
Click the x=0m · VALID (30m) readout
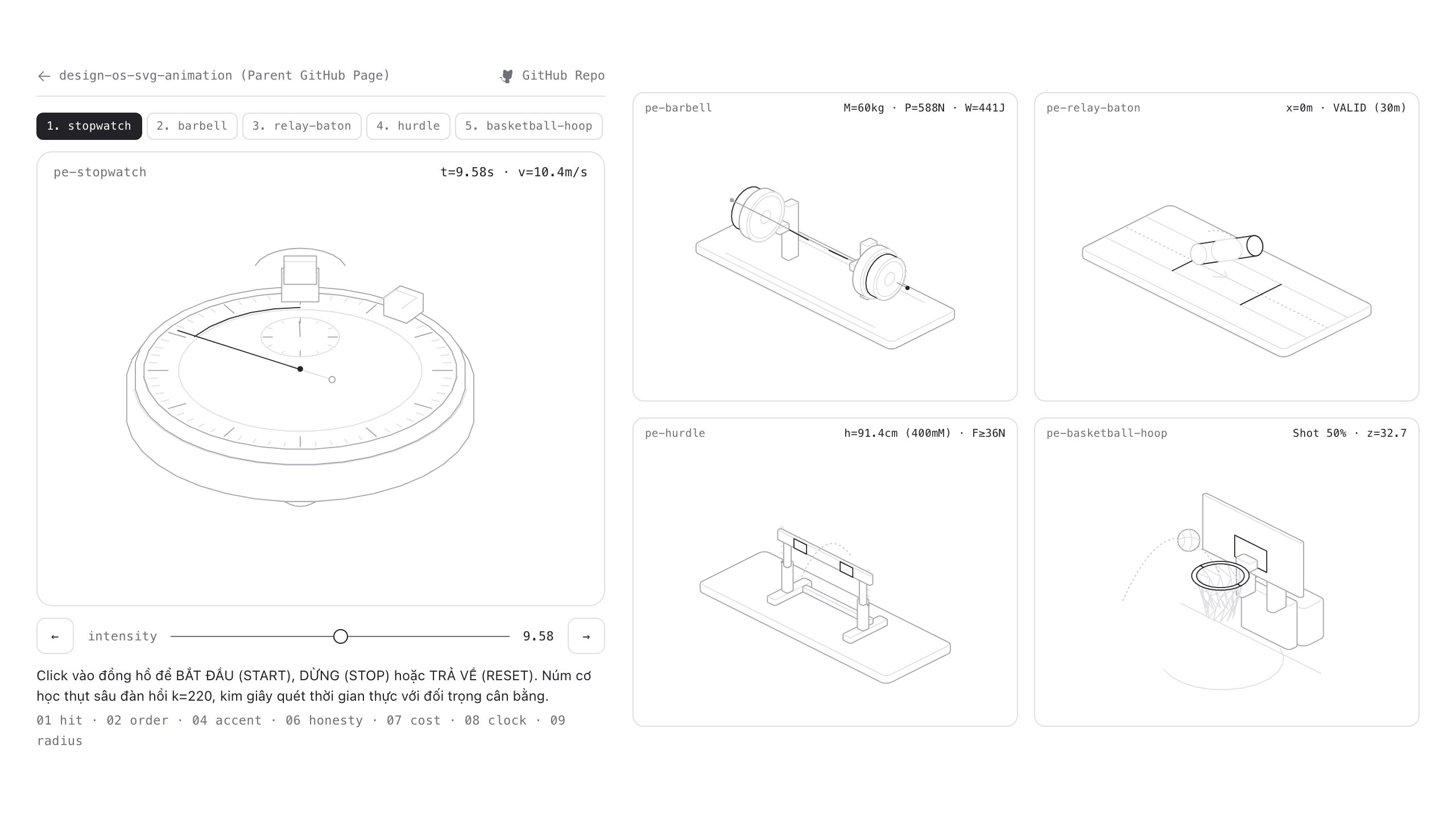click(x=1346, y=108)
